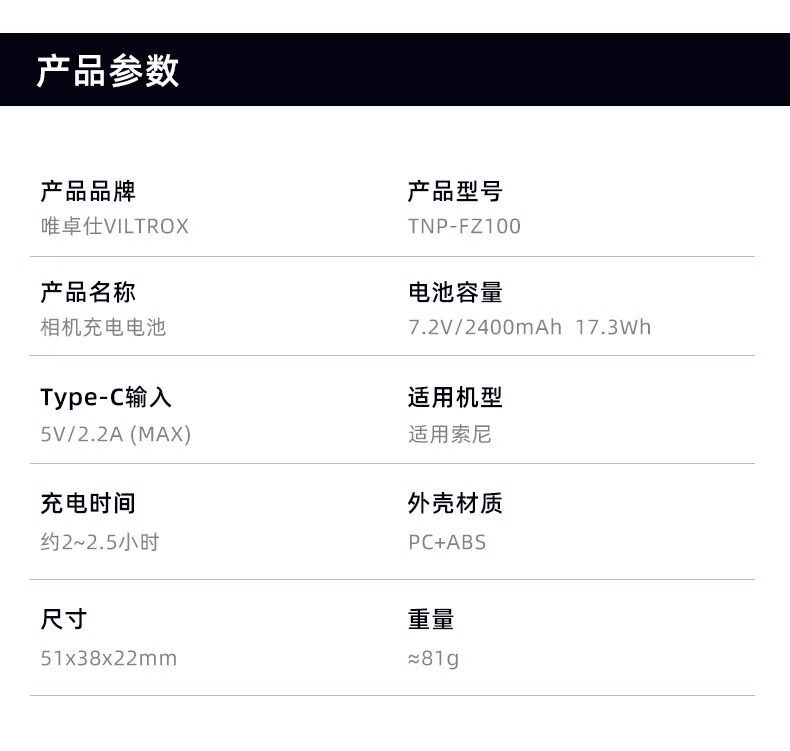Click the 适用索尼 compatibility text
The width and height of the screenshot is (790, 751).
tap(450, 434)
